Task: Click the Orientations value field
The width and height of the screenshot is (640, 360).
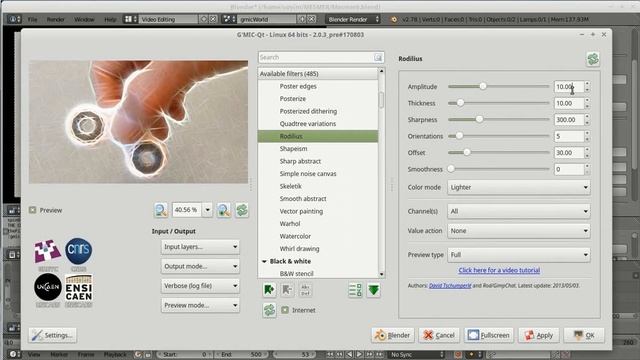Action: pyautogui.click(x=569, y=136)
